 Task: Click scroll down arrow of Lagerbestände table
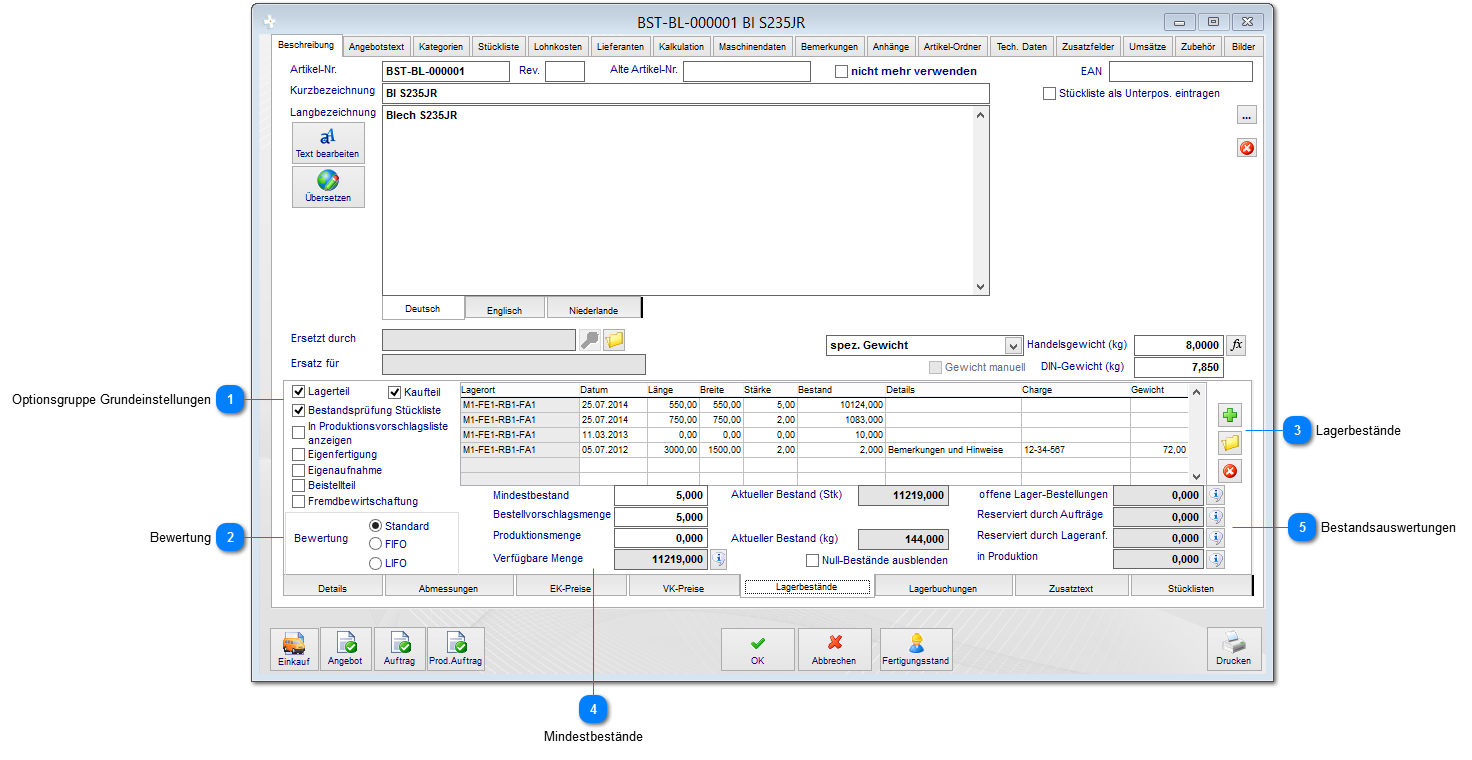(1196, 476)
